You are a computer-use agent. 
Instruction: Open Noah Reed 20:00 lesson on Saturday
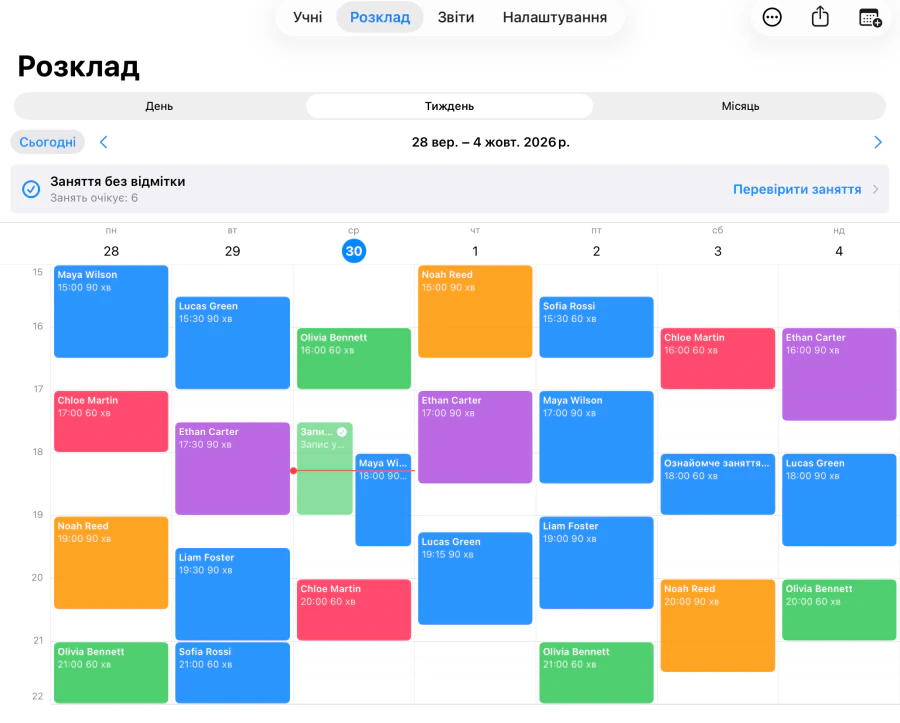(717, 625)
